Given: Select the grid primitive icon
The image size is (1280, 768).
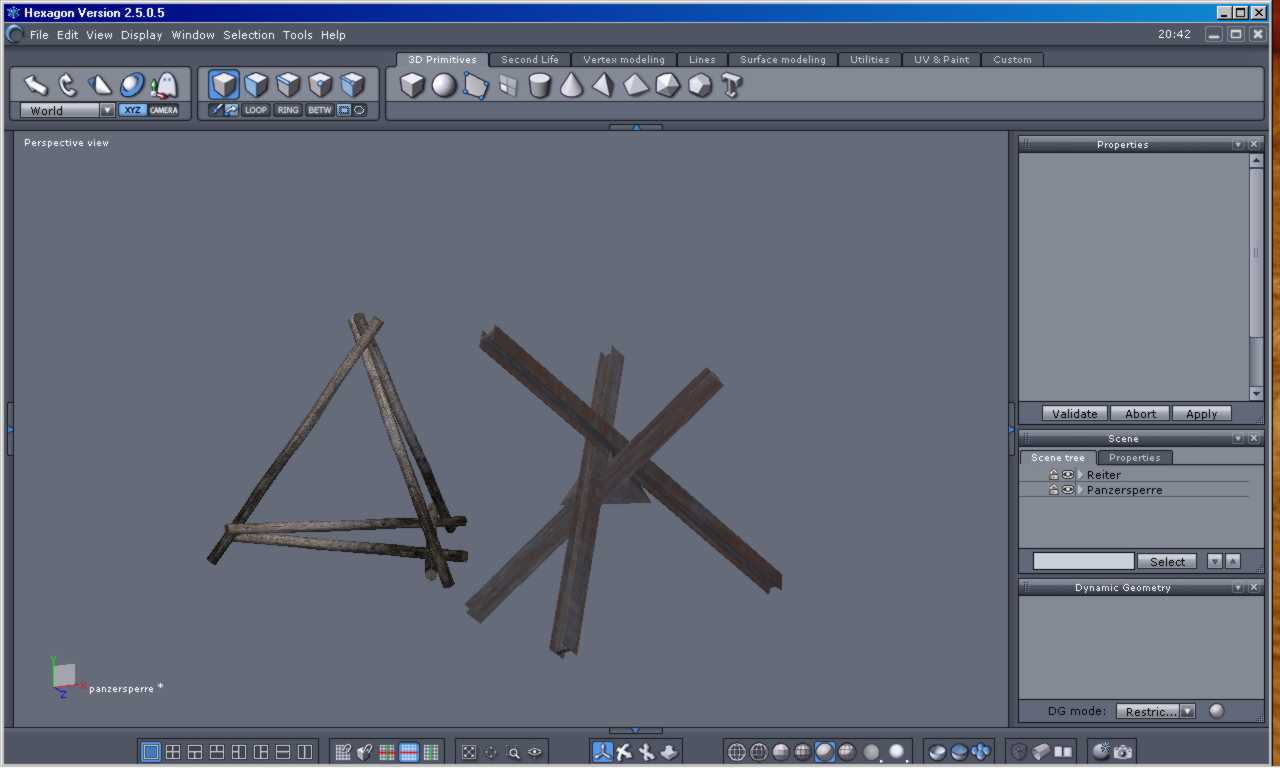Looking at the screenshot, I should click(x=508, y=86).
